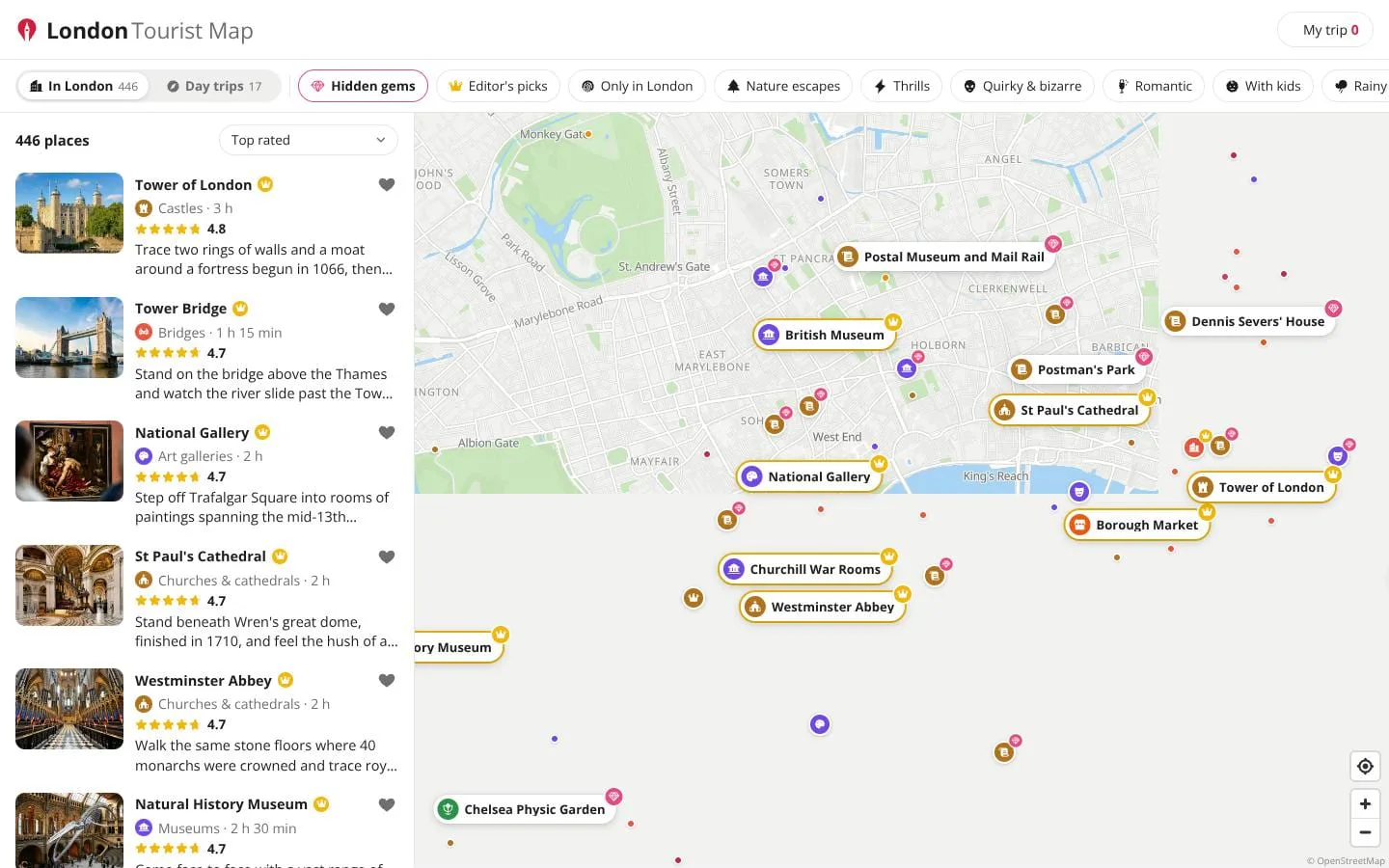The height and width of the screenshot is (868, 1389).
Task: Favorite National Gallery with its heart icon
Action: click(x=387, y=433)
